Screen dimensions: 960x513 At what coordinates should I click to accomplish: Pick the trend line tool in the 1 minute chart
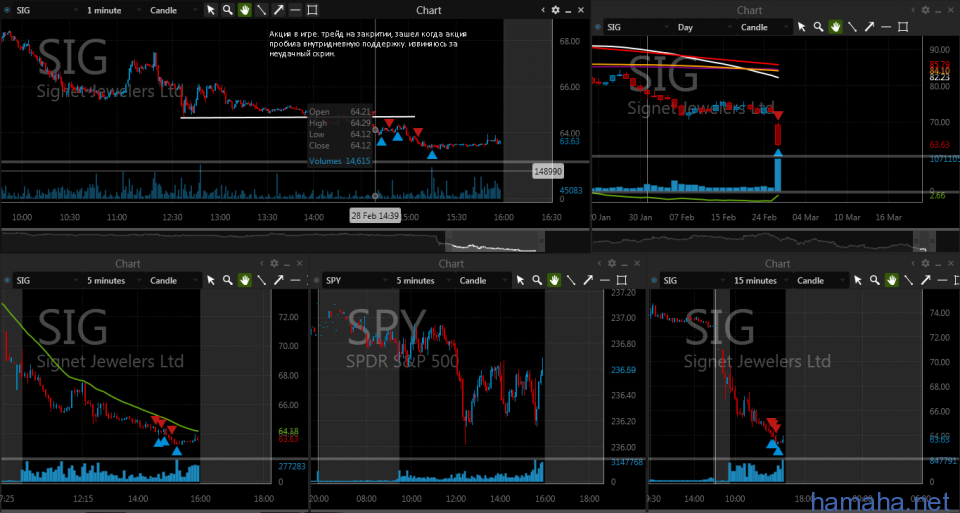click(261, 10)
